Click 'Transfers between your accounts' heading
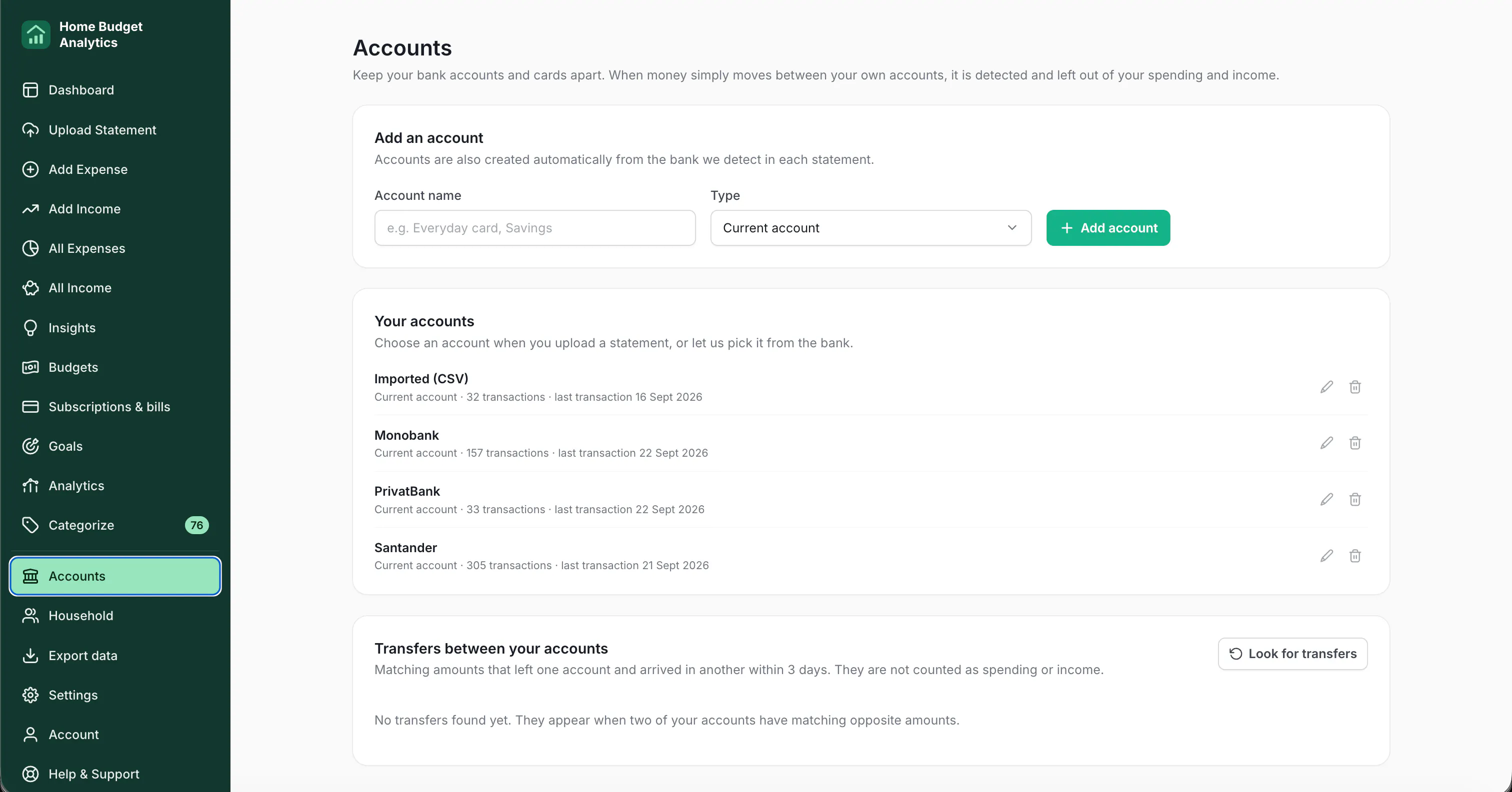 click(490, 648)
